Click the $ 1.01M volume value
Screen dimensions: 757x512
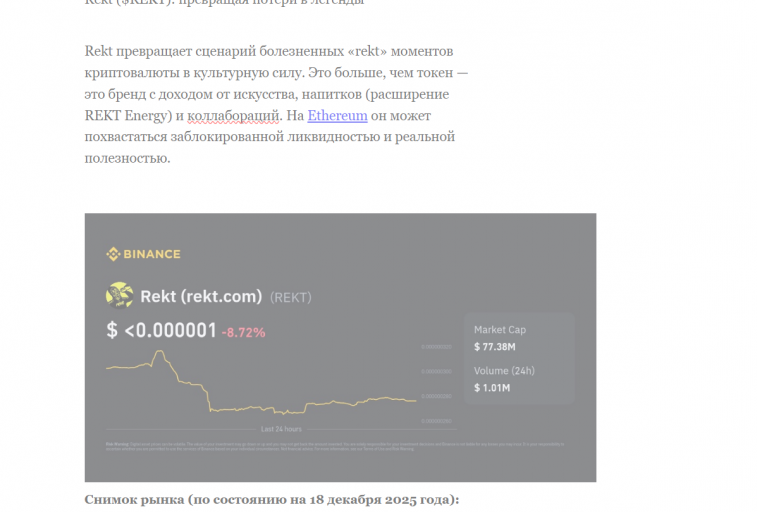point(492,388)
